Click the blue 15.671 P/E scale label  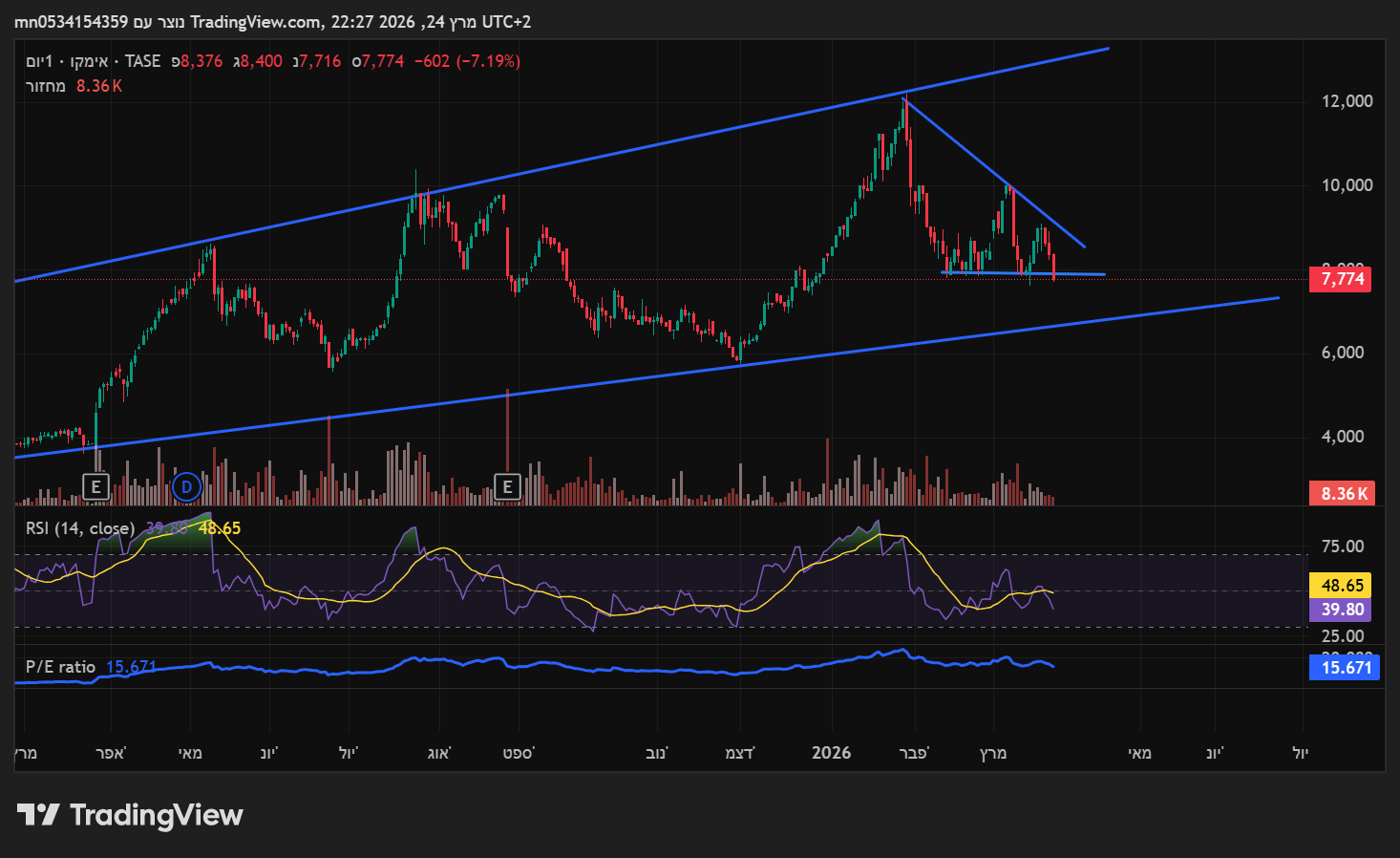[x=1345, y=667]
